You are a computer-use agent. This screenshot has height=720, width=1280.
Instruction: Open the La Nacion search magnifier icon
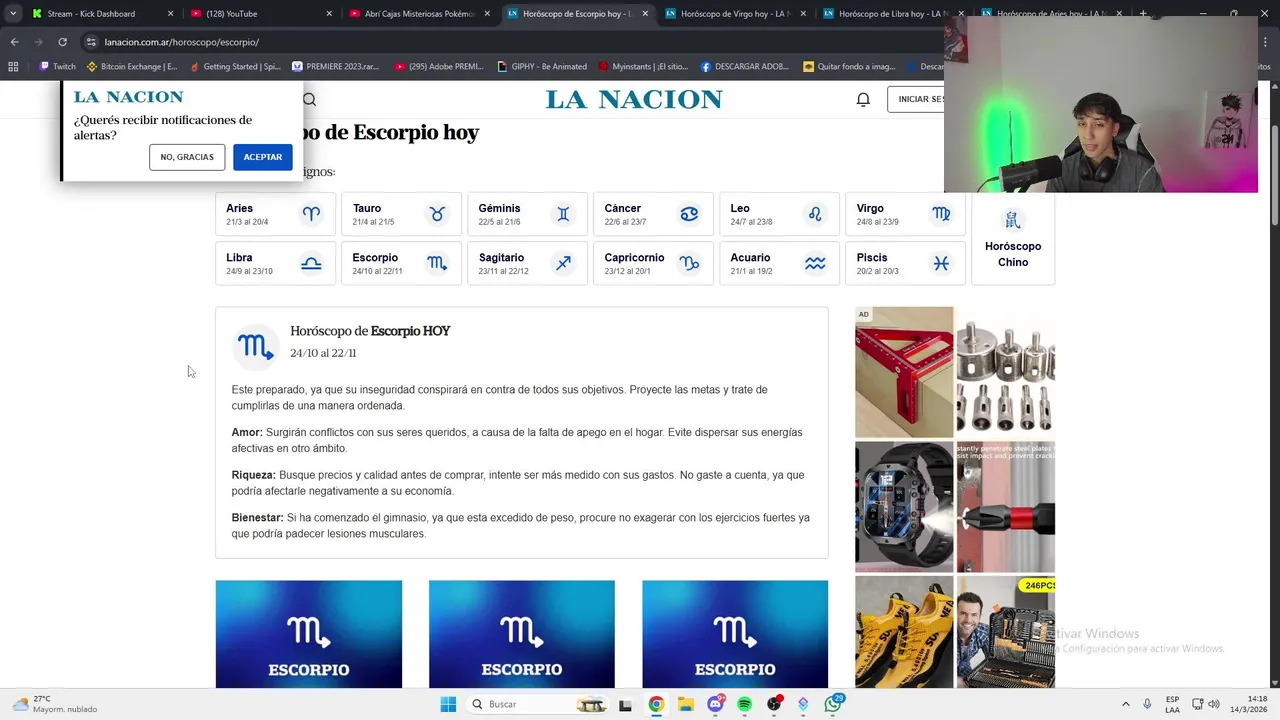pyautogui.click(x=309, y=99)
